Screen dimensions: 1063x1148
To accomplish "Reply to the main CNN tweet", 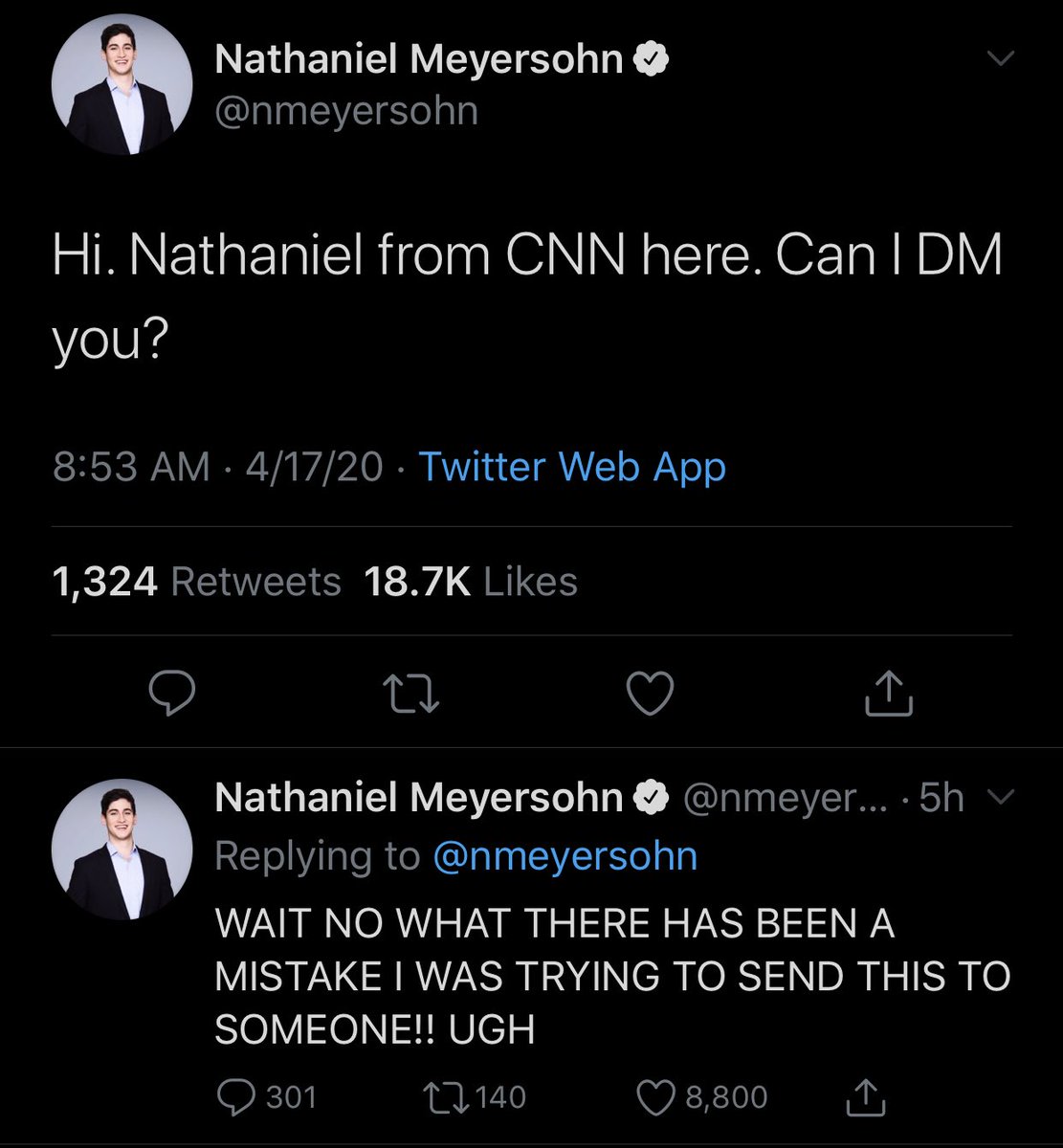I will (173, 694).
